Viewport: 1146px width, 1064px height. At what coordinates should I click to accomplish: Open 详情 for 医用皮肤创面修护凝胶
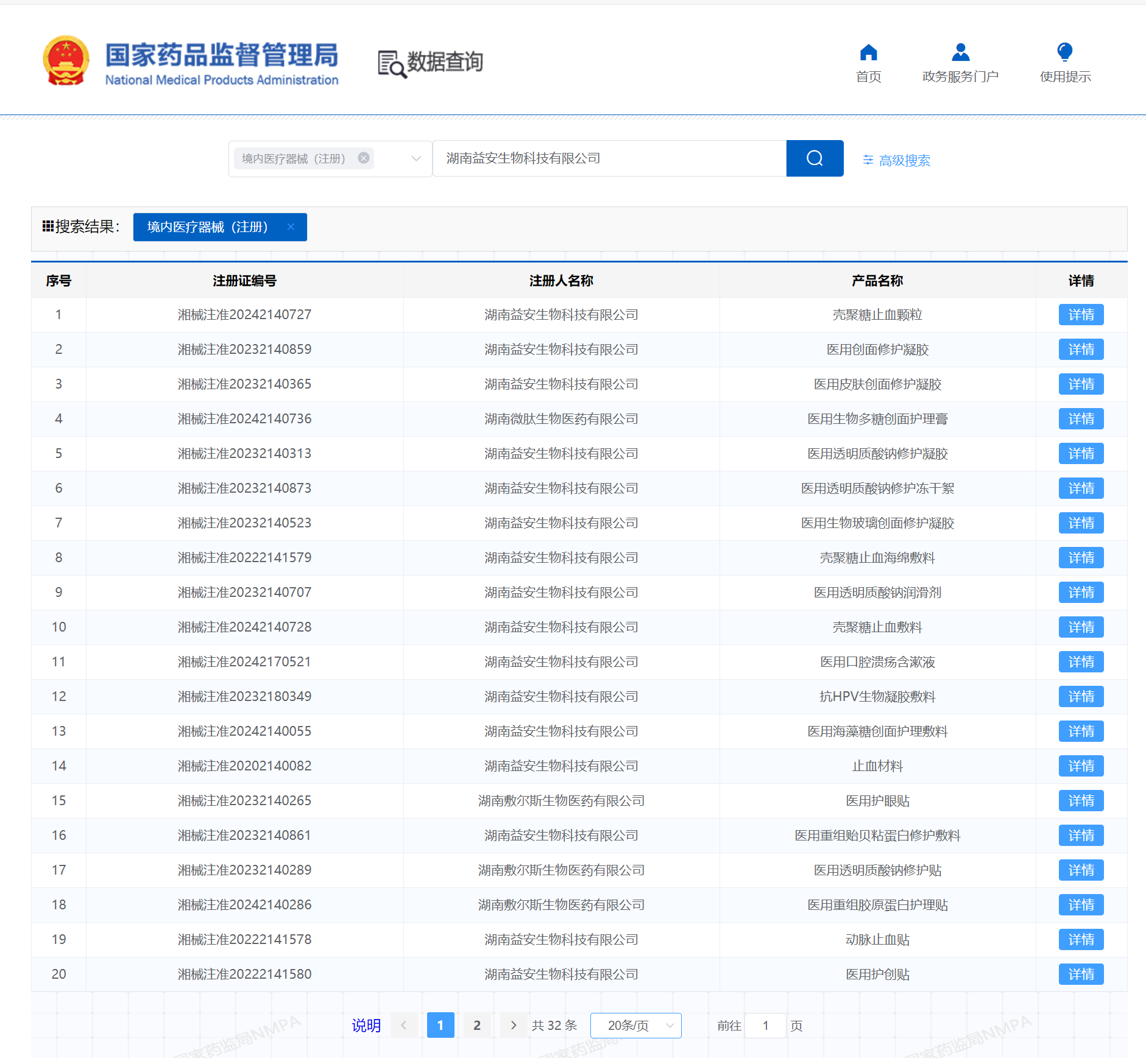tap(1081, 384)
